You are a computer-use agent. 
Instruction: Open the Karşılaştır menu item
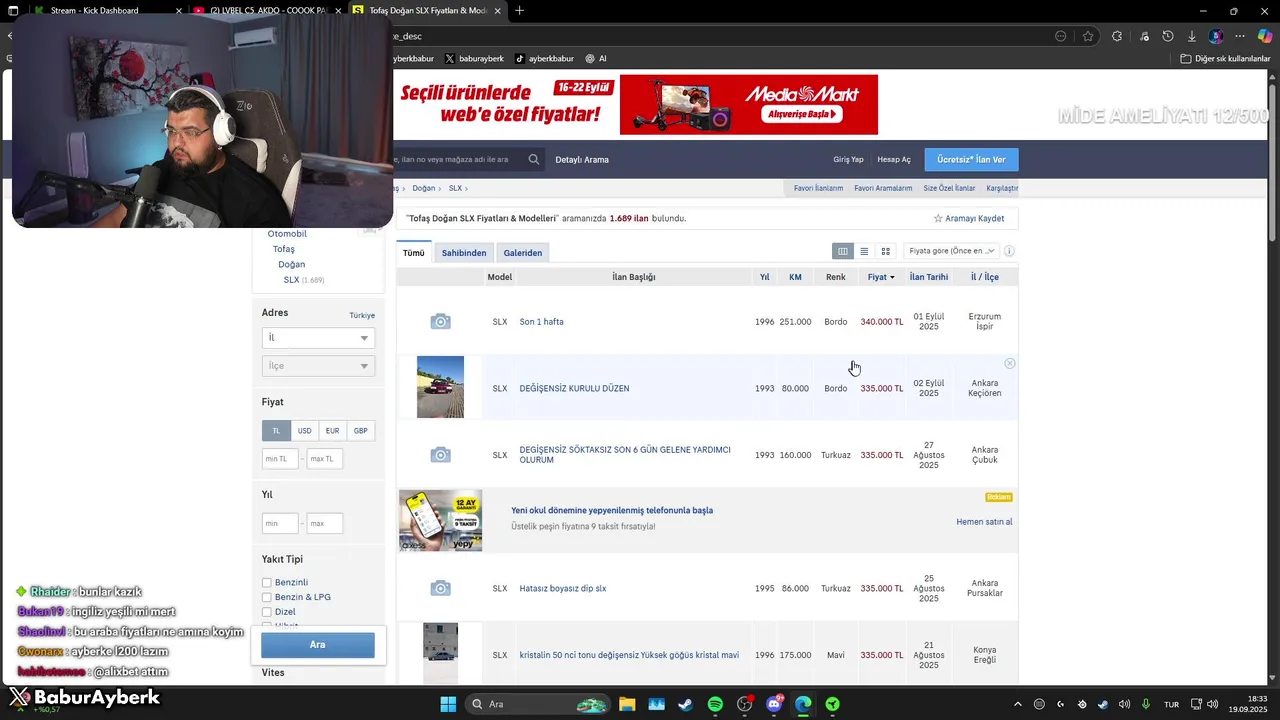click(x=1002, y=188)
